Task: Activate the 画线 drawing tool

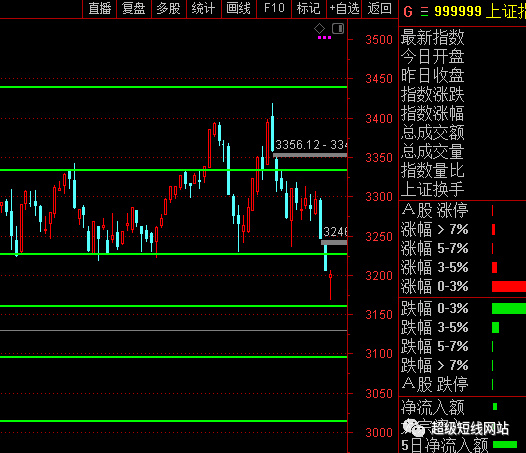Action: point(239,9)
